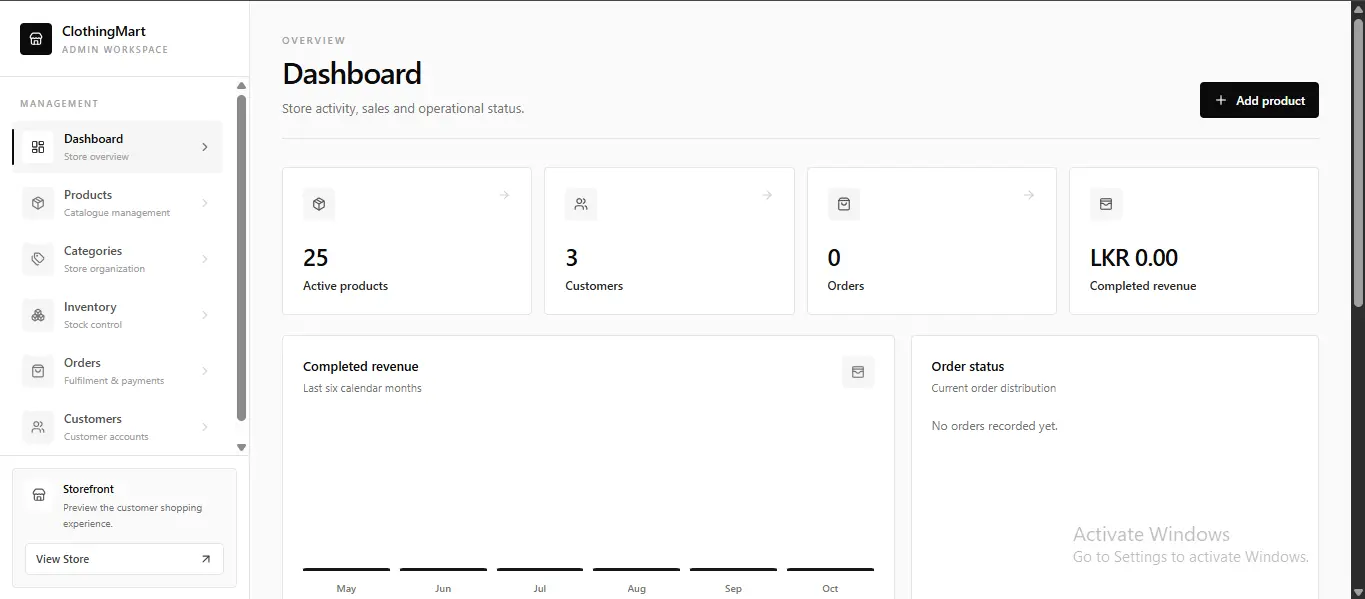Click the external-link arrow in View Store
This screenshot has width=1365, height=599.
206,559
